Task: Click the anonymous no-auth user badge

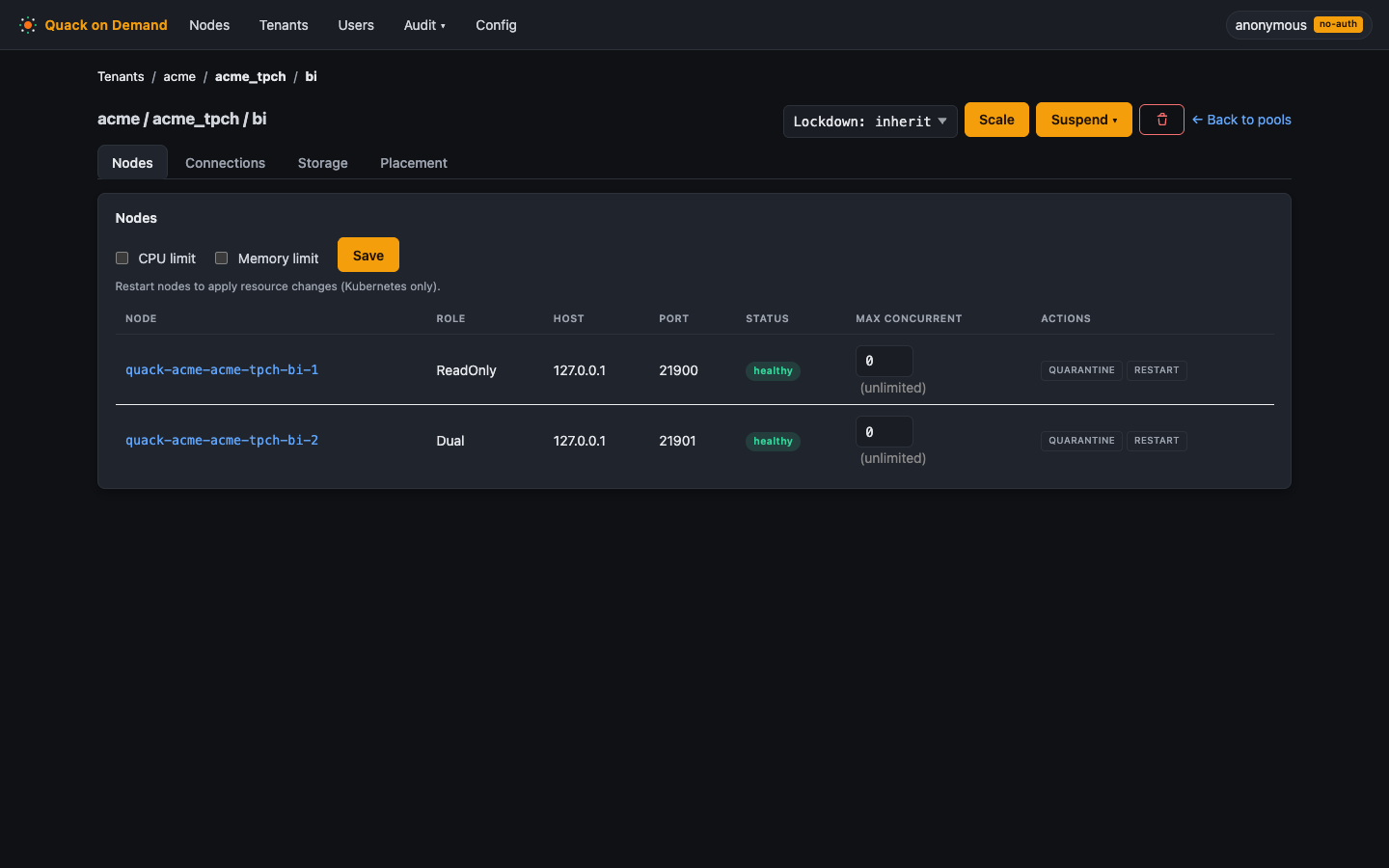Action: click(x=1298, y=25)
